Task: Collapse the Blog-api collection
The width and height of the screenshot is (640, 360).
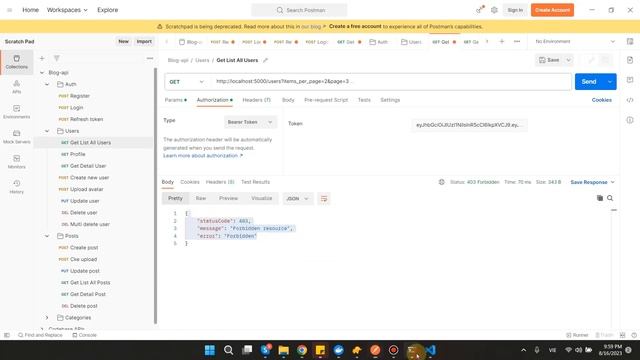Action: pyautogui.click(x=42, y=73)
